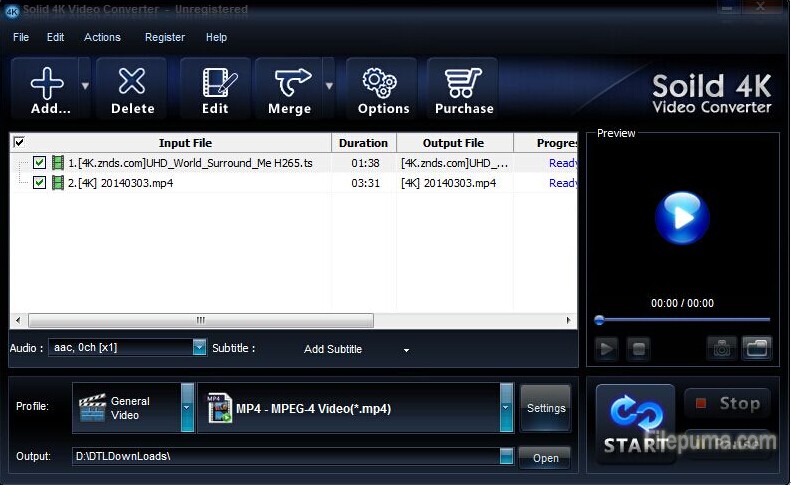Open the Edit video tool
Viewport: 791px width, 485px height.
(216, 89)
